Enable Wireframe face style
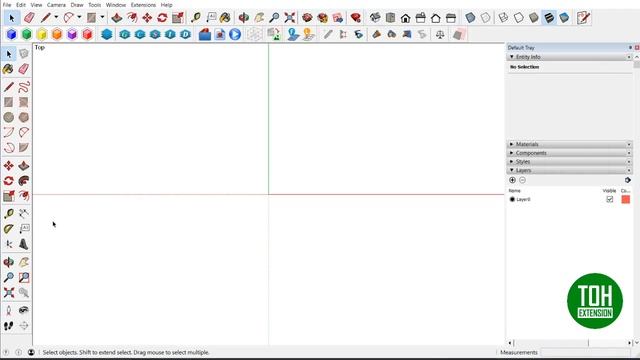The width and height of the screenshot is (640, 360). tap(503, 18)
